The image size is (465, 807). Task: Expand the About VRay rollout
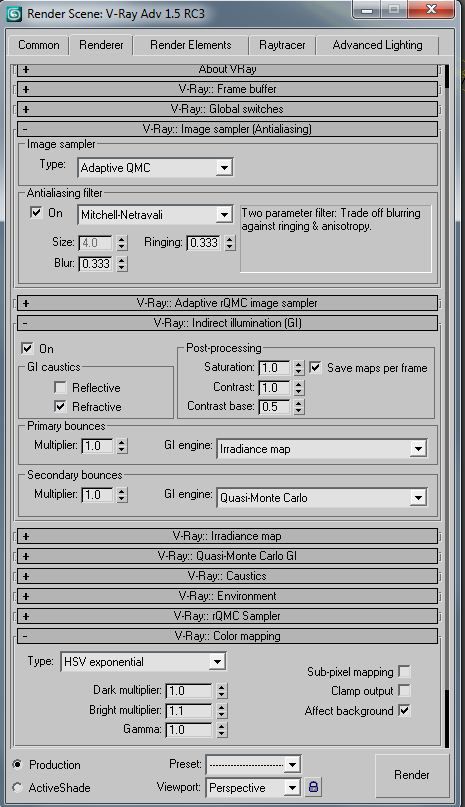[227, 69]
